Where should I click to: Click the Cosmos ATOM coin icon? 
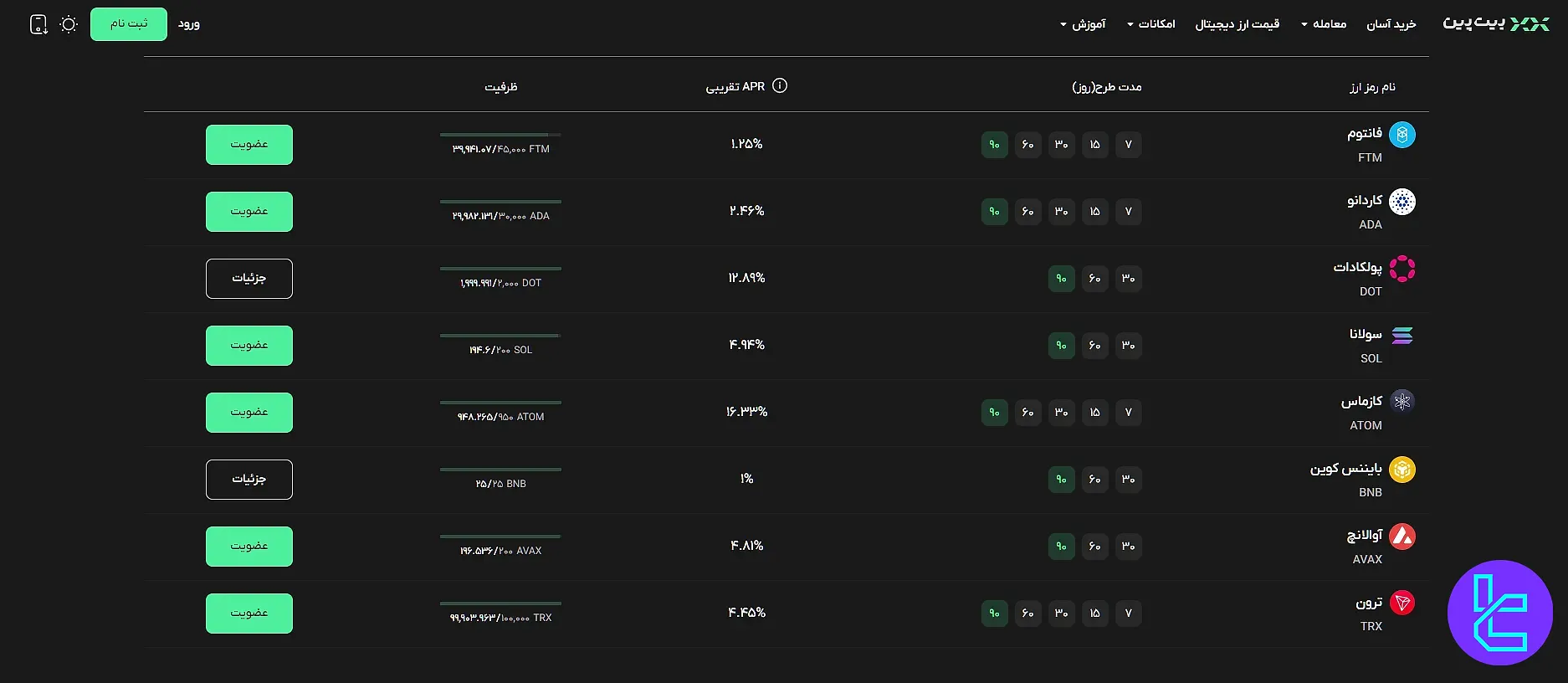(1402, 403)
